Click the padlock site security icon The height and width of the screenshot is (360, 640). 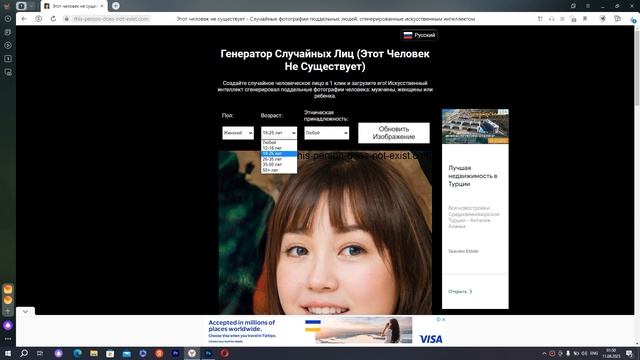[x=66, y=19]
